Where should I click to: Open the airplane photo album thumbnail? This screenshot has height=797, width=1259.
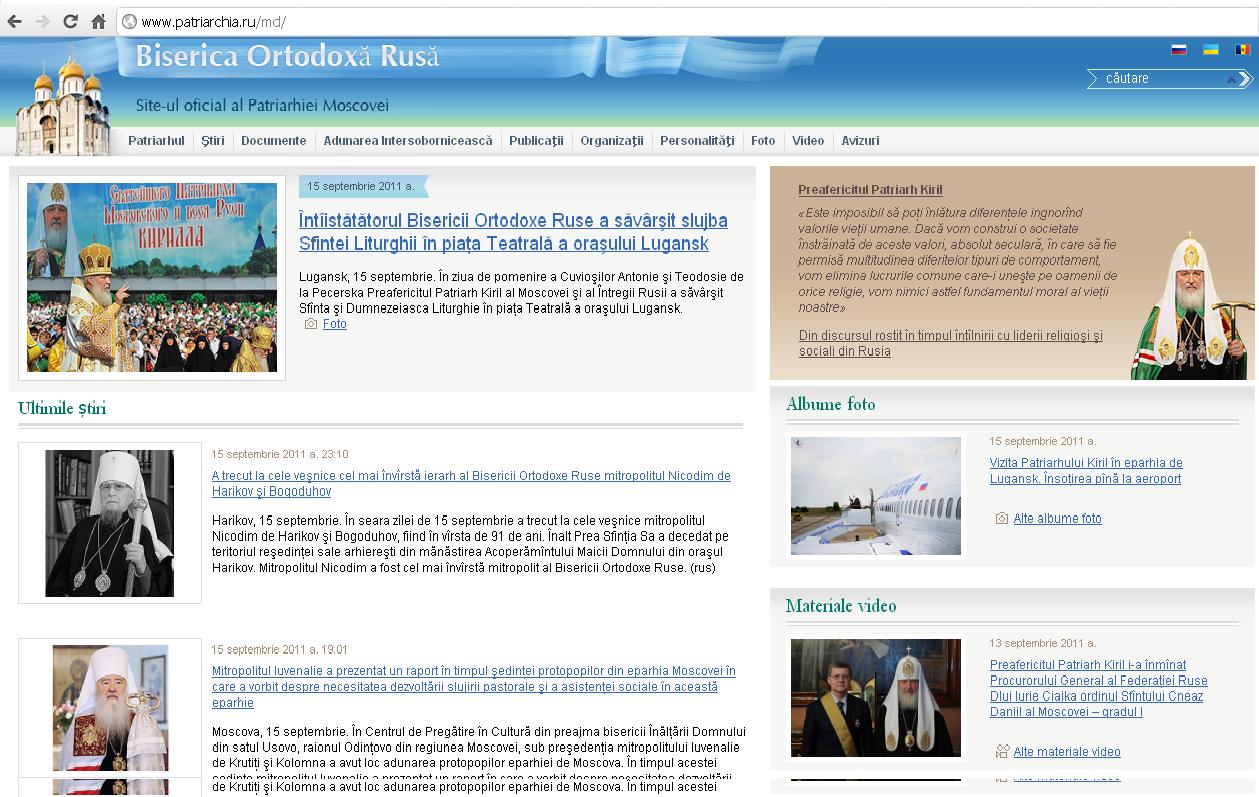coord(876,496)
